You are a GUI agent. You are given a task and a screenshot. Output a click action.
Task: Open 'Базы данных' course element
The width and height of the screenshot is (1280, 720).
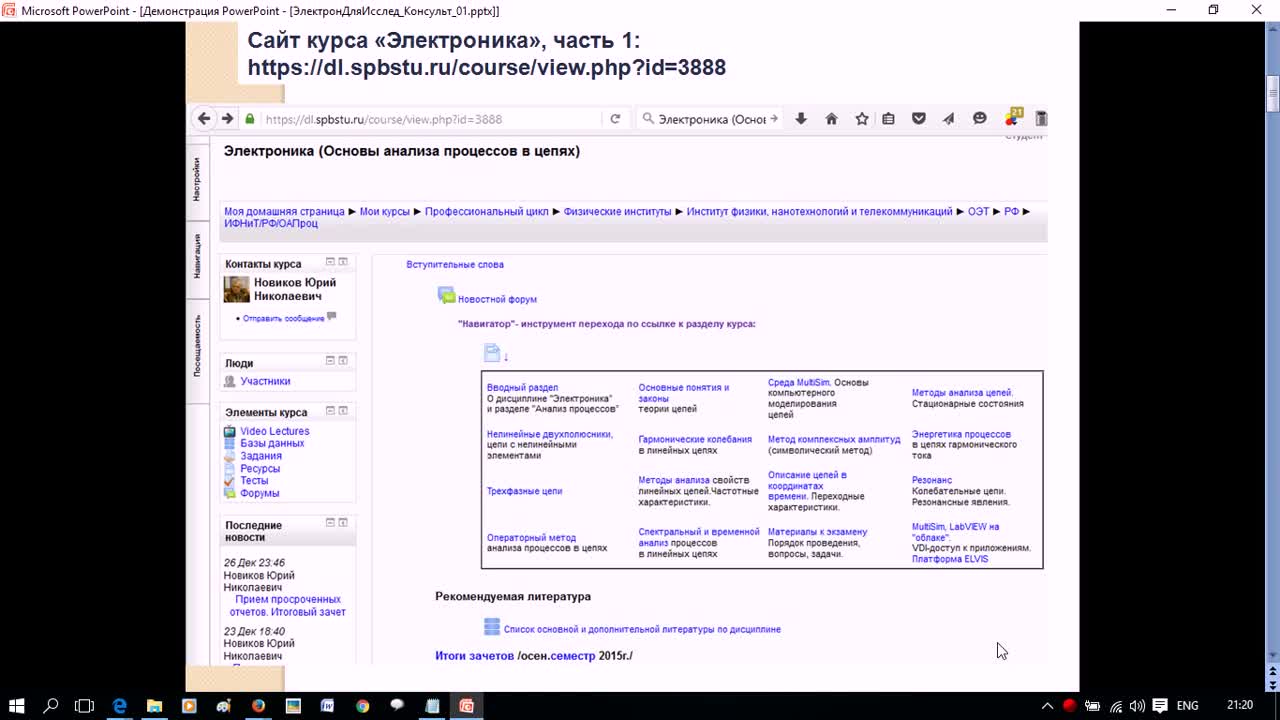pyautogui.click(x=272, y=443)
